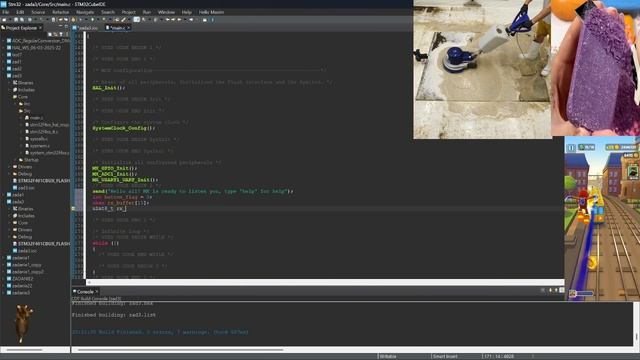Click the SystemClock_Config(); code line
The height and width of the screenshot is (360, 640).
(x=124, y=128)
